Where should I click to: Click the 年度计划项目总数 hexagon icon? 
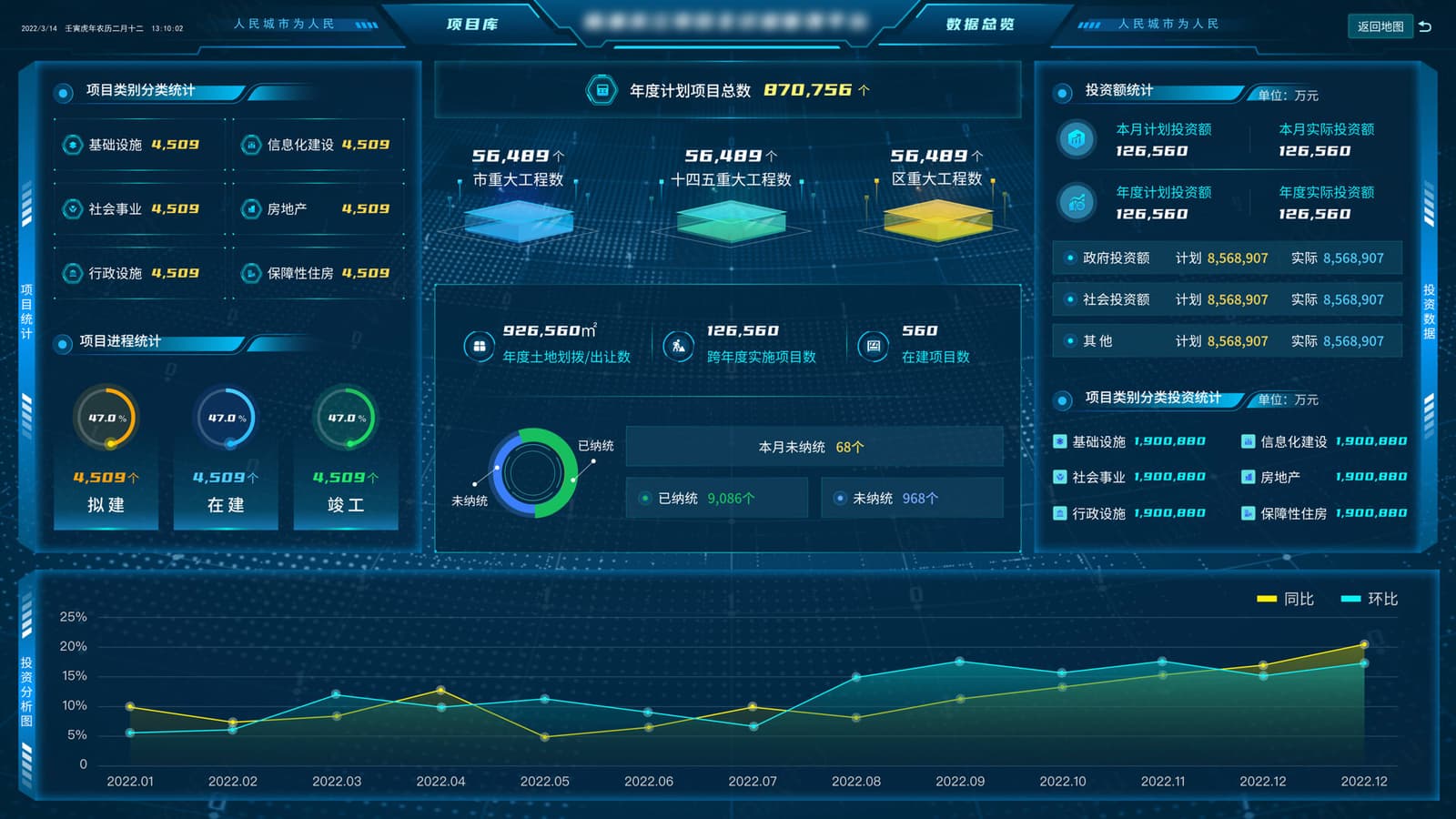[602, 90]
